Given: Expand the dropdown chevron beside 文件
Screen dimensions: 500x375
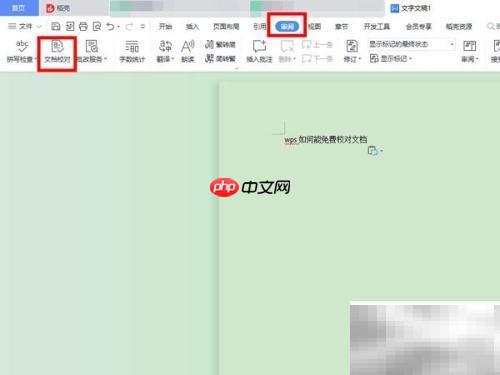Looking at the screenshot, I should 39,26.
